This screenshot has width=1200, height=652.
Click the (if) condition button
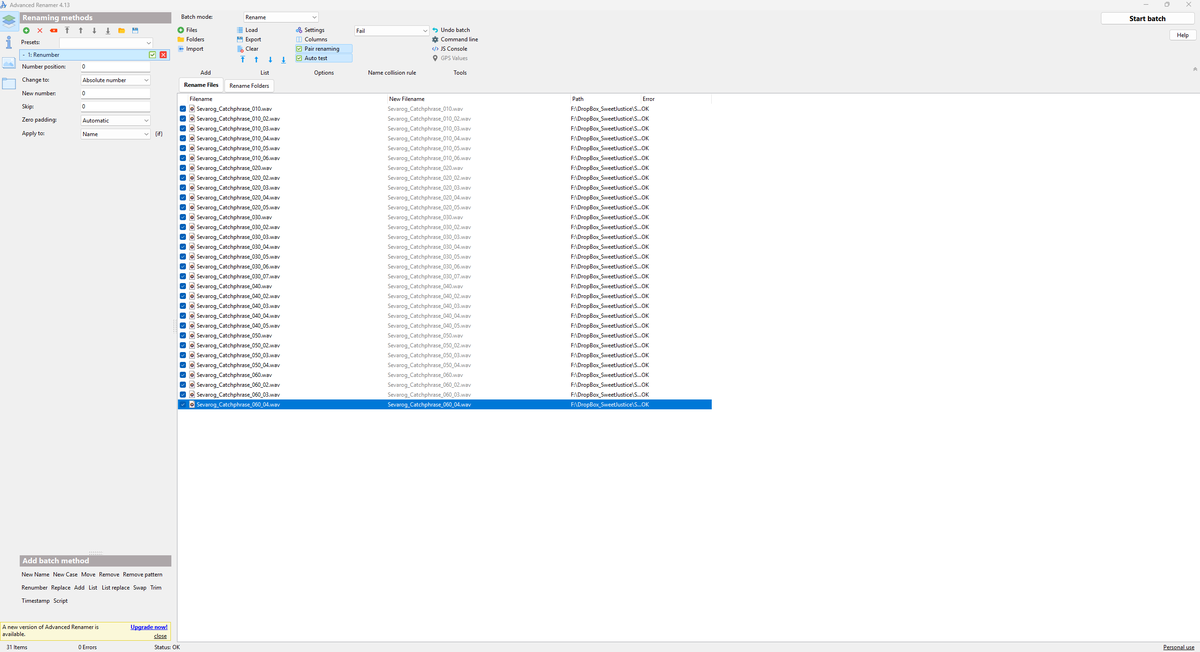pyautogui.click(x=159, y=133)
